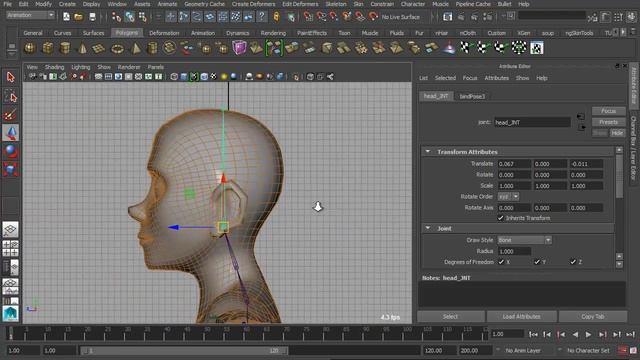Image resolution: width=640 pixels, height=360 pixels.
Task: Toggle wireframe display cube icon
Action: coord(174,77)
